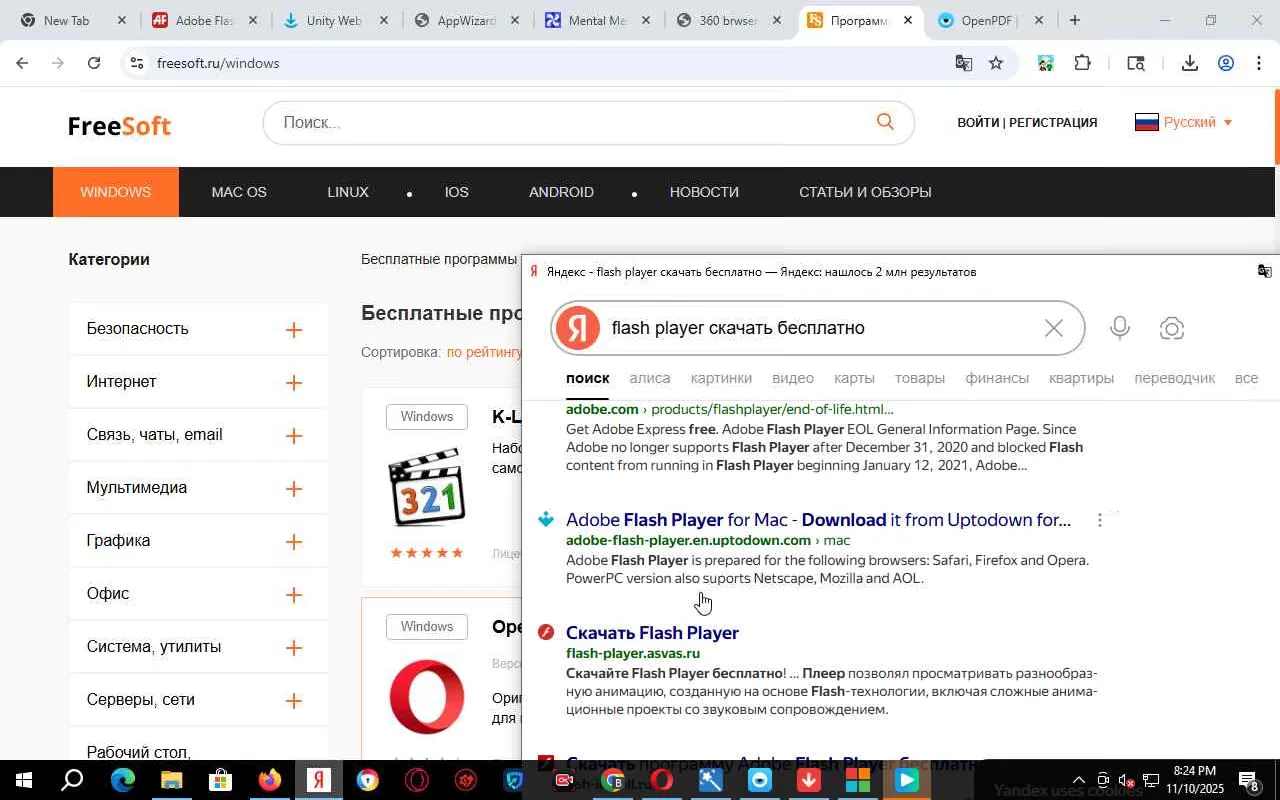Click the K-Lite five-star rating
Viewport: 1280px width, 800px height.
[427, 553]
